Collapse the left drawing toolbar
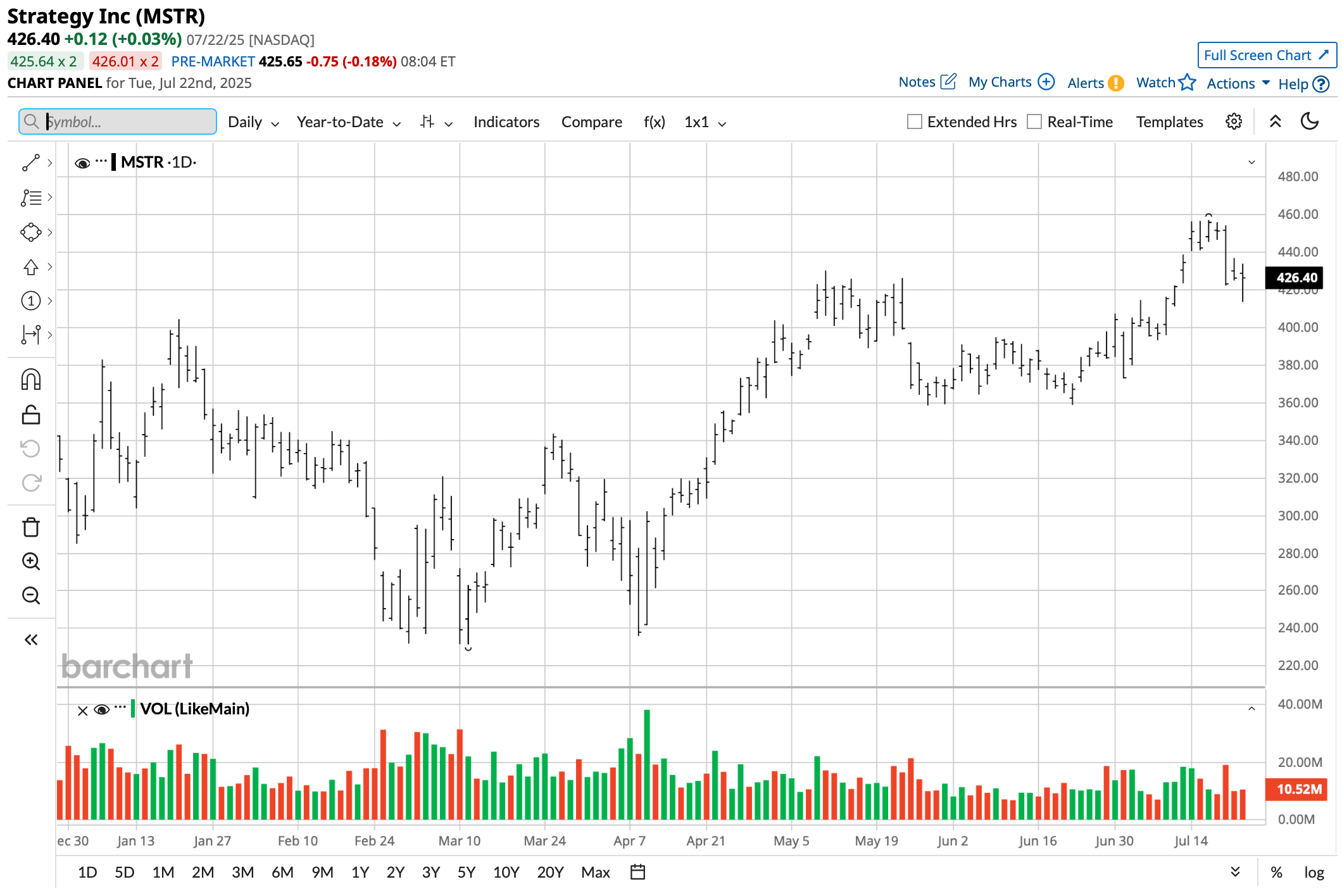Viewport: 1342px width, 896px height. 31,640
